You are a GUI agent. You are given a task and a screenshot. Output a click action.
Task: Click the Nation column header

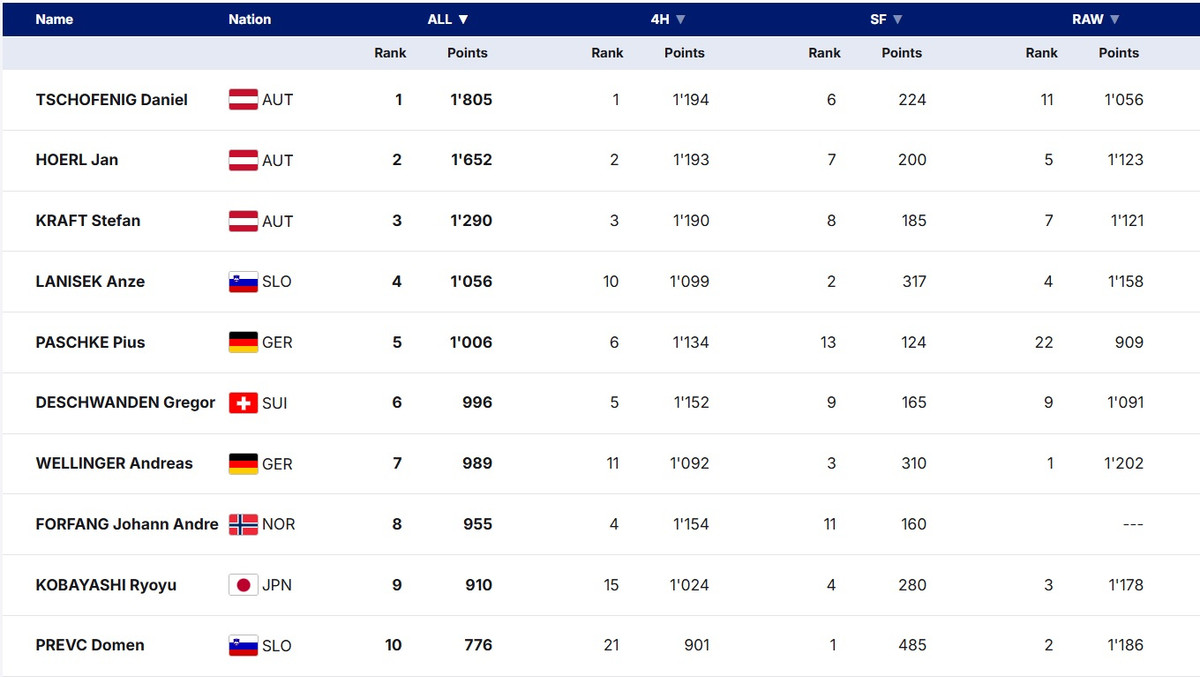pyautogui.click(x=249, y=19)
